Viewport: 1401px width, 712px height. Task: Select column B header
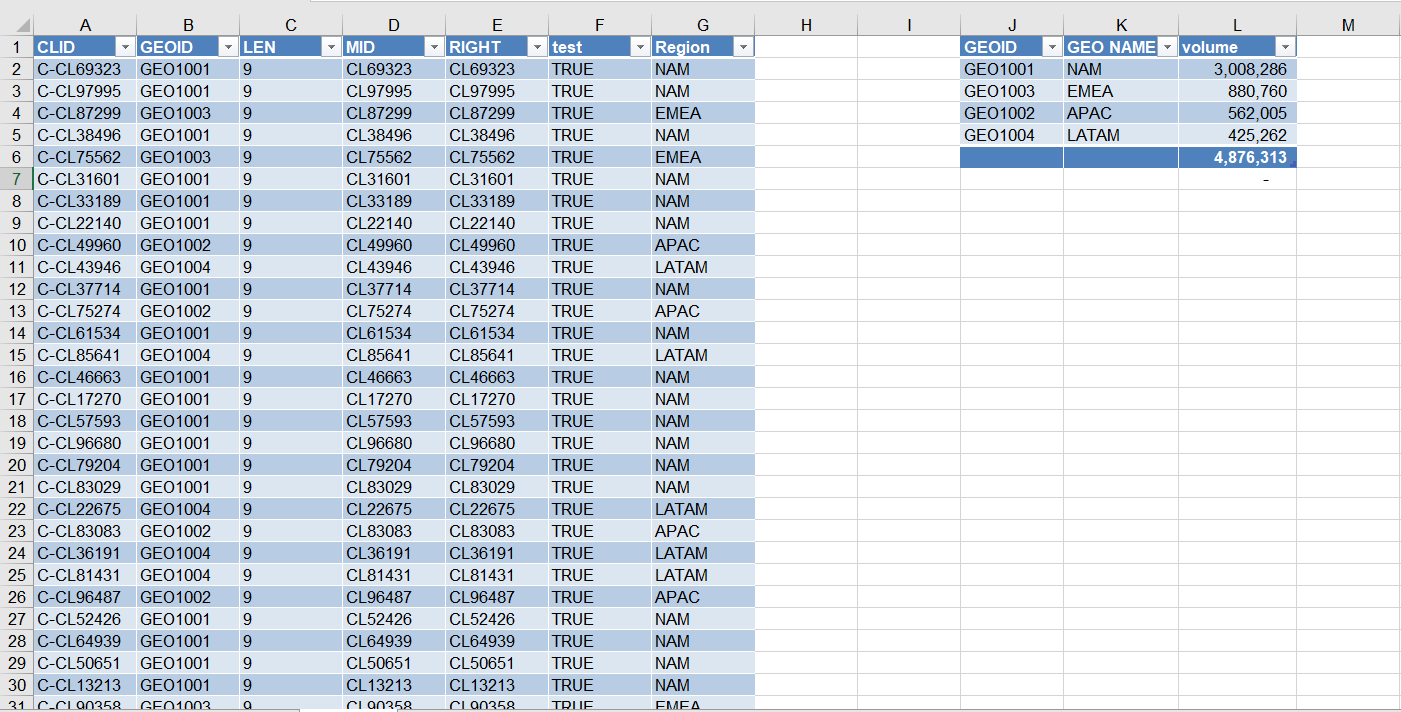[188, 25]
